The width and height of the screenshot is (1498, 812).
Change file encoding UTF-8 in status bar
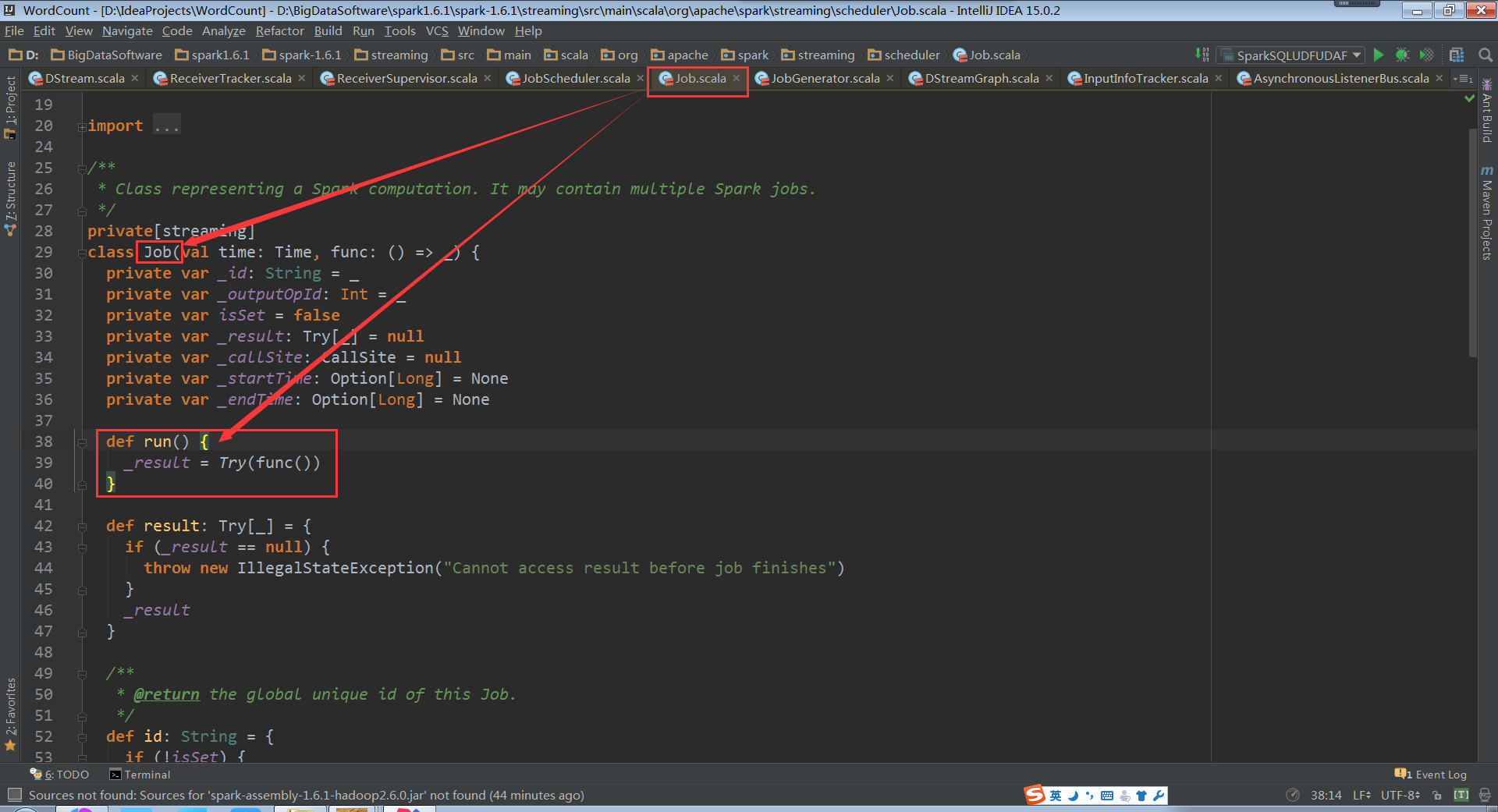coord(1400,795)
